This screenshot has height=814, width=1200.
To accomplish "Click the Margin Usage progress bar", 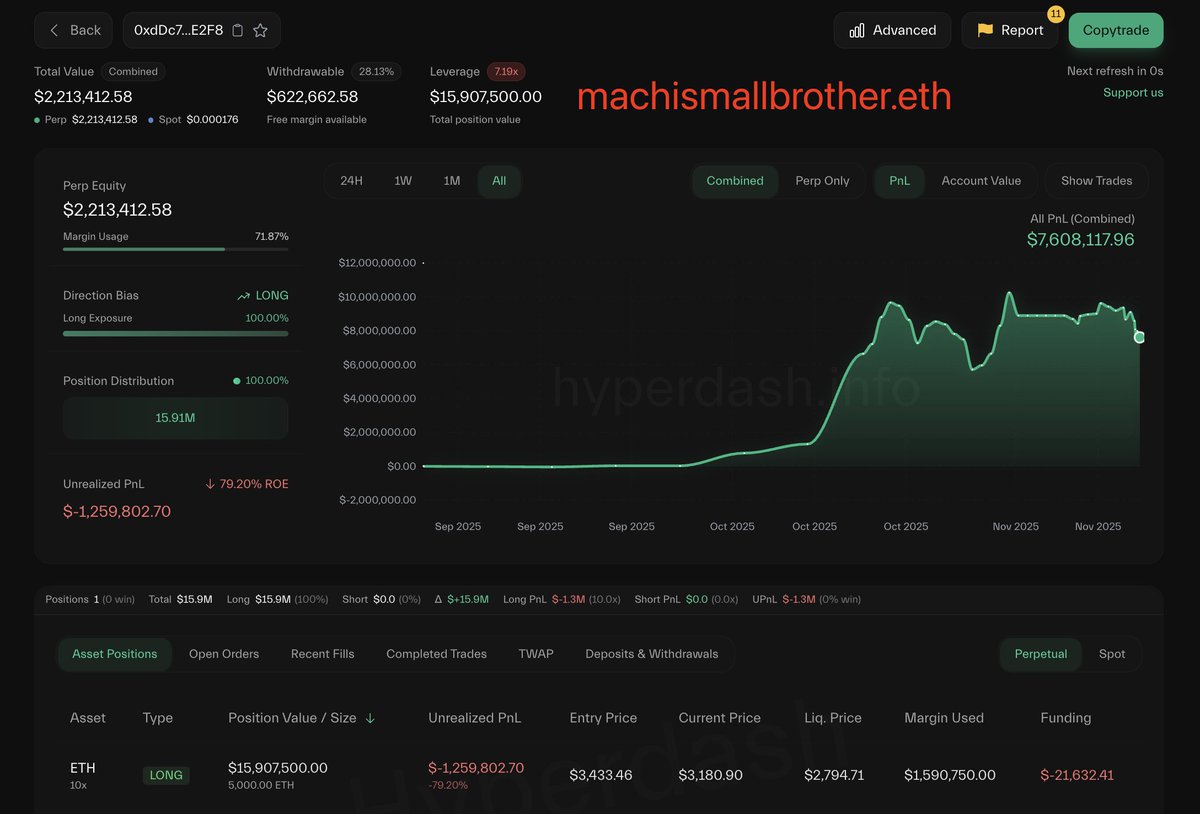I will (175, 249).
